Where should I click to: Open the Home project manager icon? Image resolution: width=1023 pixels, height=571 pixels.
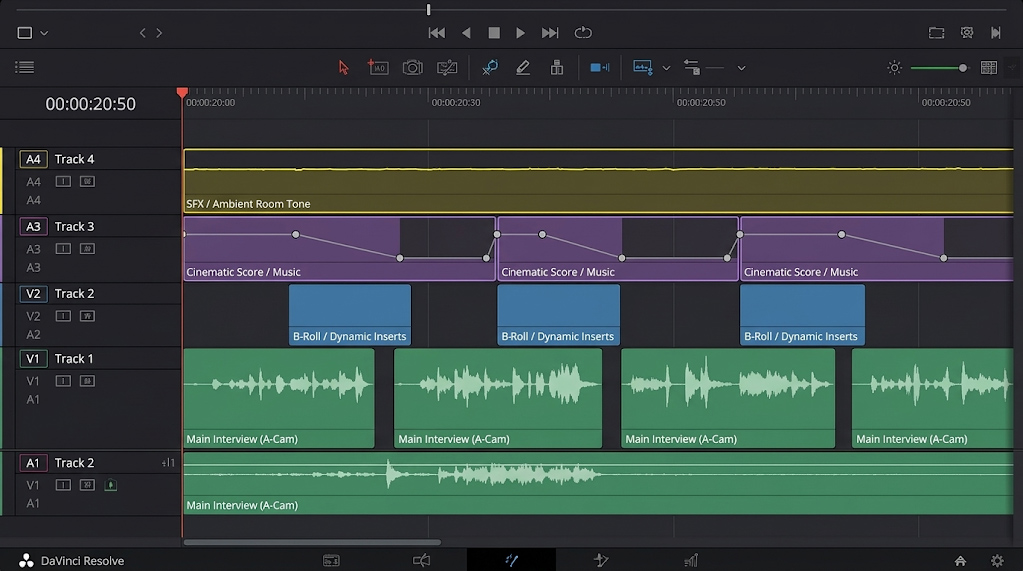[960, 561]
